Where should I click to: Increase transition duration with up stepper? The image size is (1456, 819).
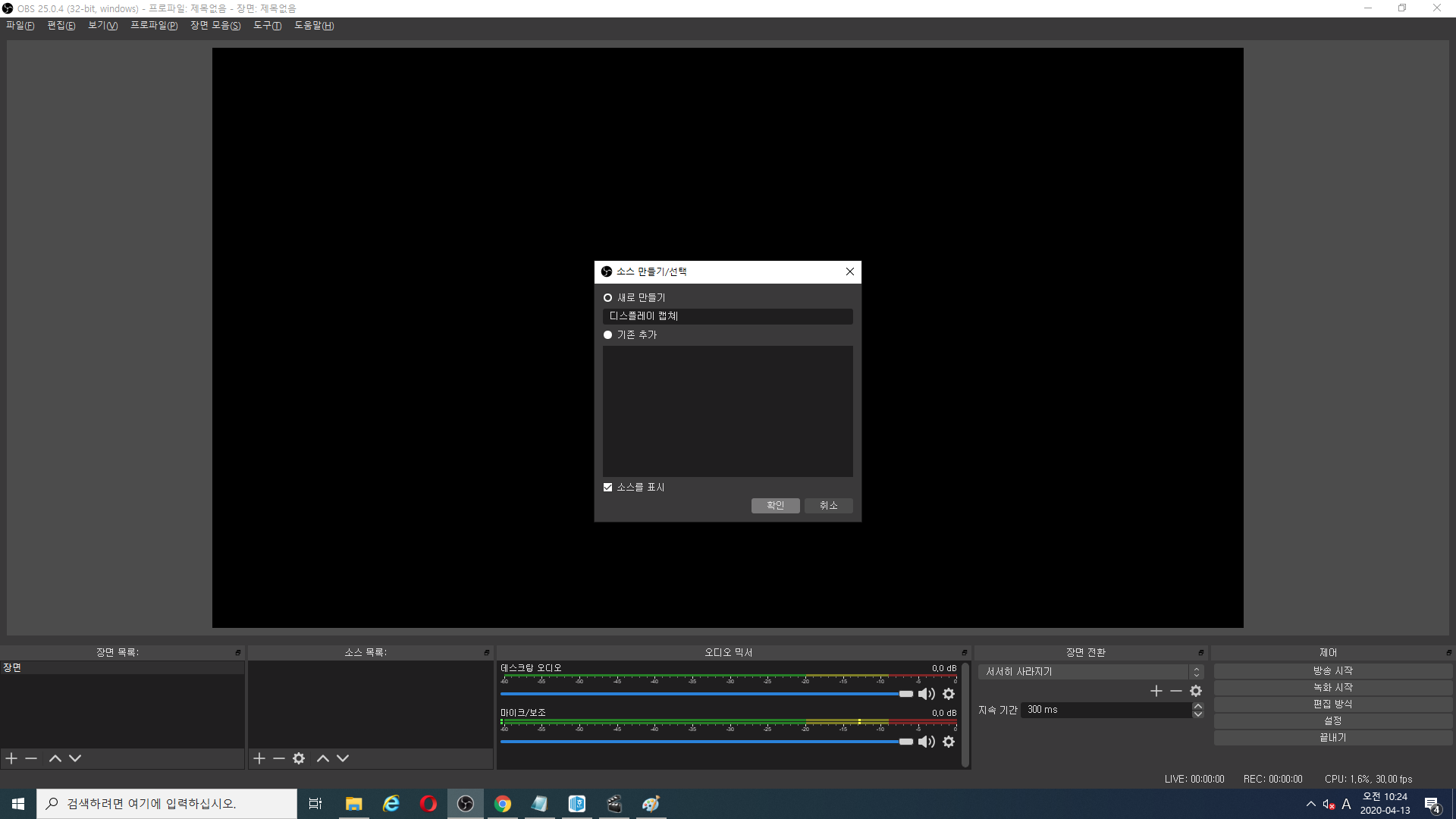click(x=1198, y=706)
